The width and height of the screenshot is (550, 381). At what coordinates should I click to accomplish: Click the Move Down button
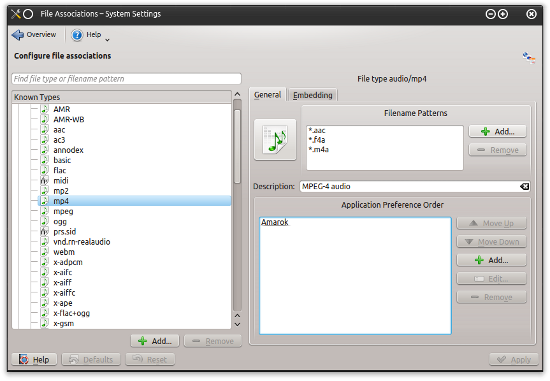click(x=491, y=242)
